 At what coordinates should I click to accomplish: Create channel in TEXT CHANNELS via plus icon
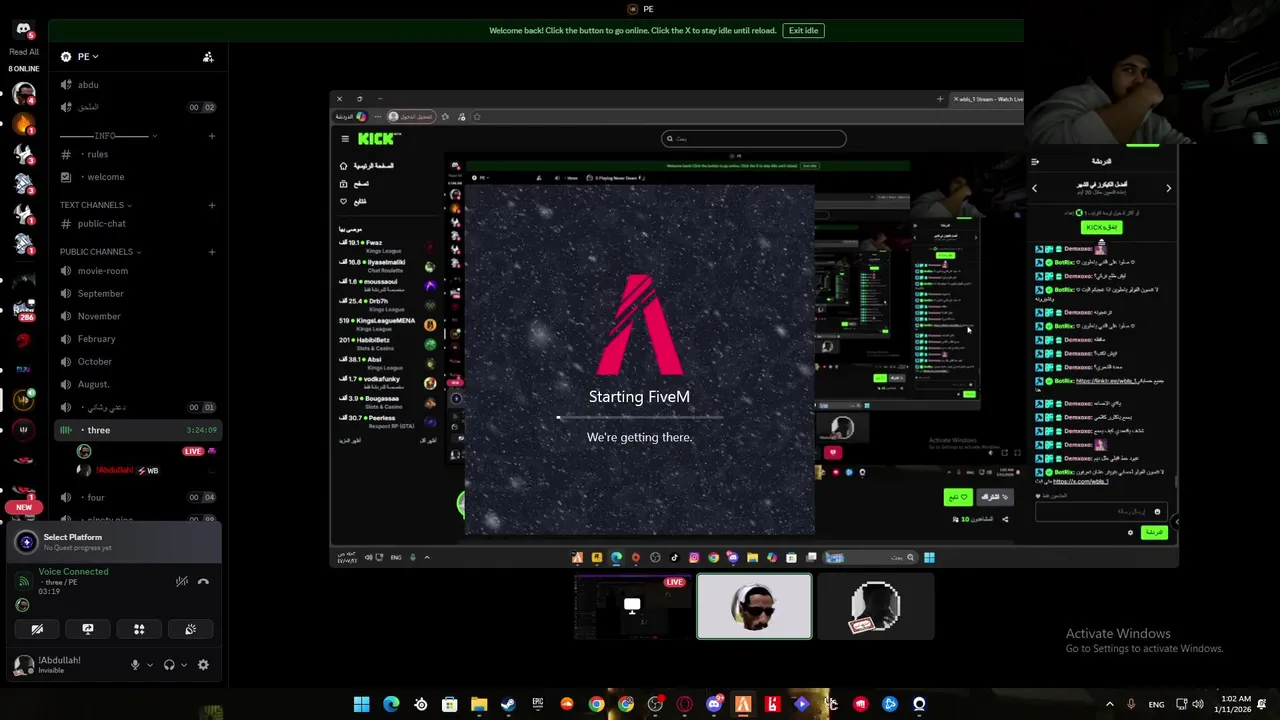(x=212, y=205)
